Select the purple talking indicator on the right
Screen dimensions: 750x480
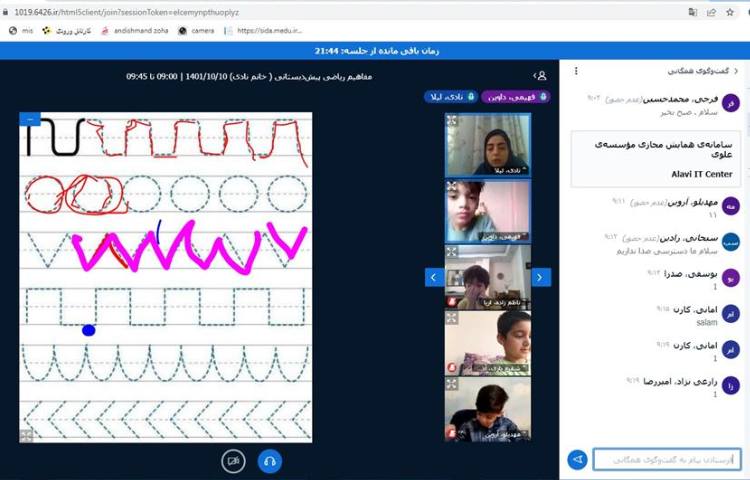[515, 97]
